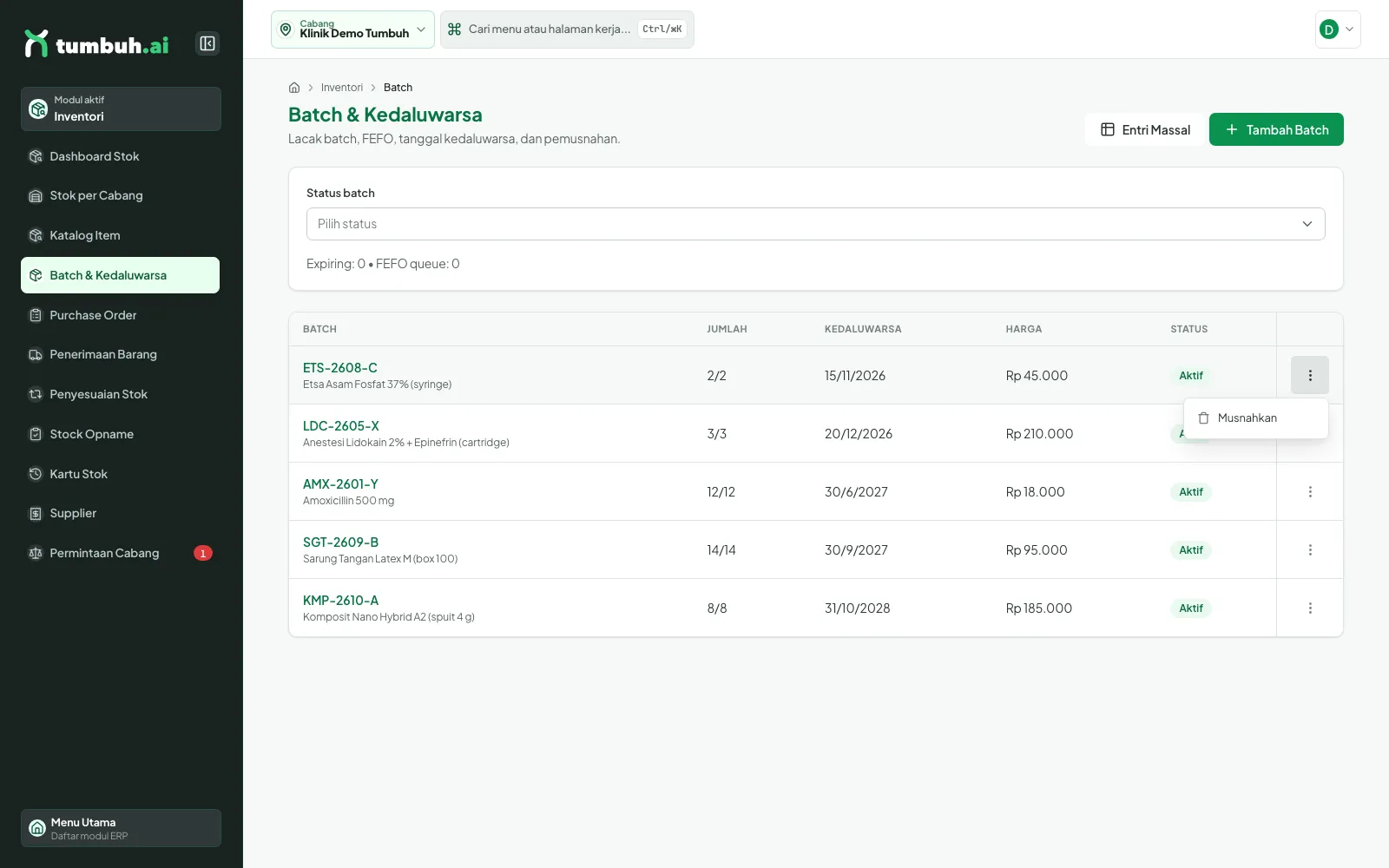Open row actions for AMX-2601-Y batch
The height and width of the screenshot is (868, 1389).
click(1310, 492)
